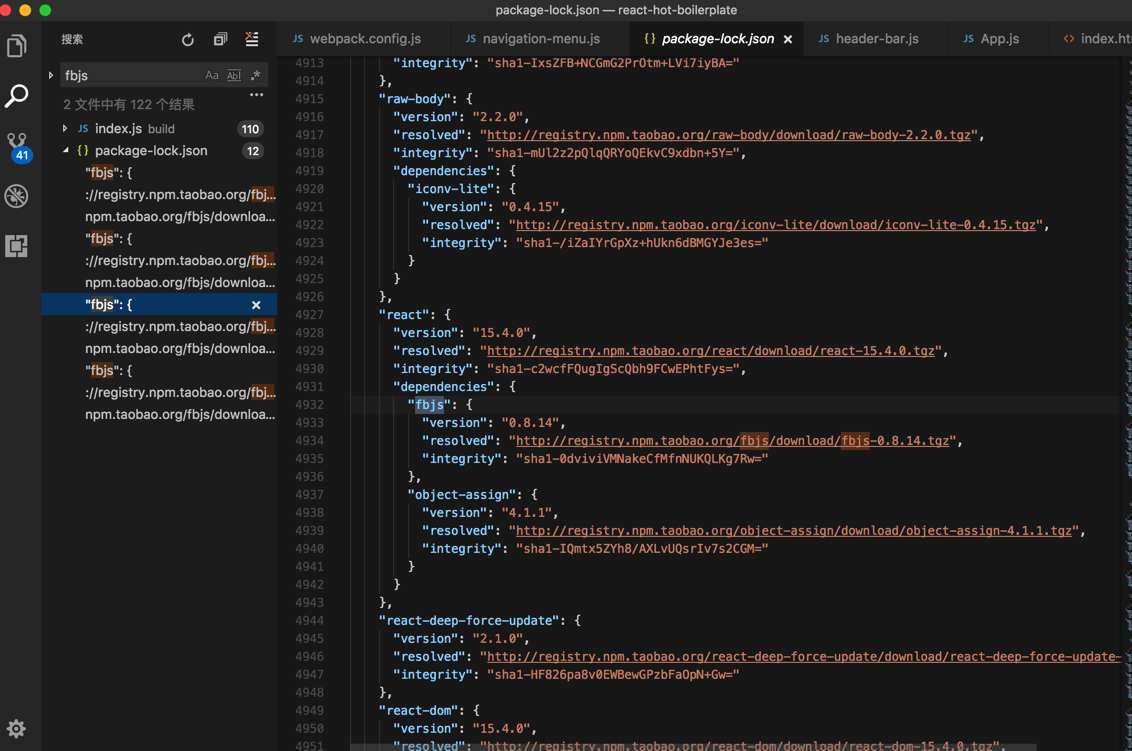Refresh the search results
1132x751 pixels.
(x=188, y=40)
